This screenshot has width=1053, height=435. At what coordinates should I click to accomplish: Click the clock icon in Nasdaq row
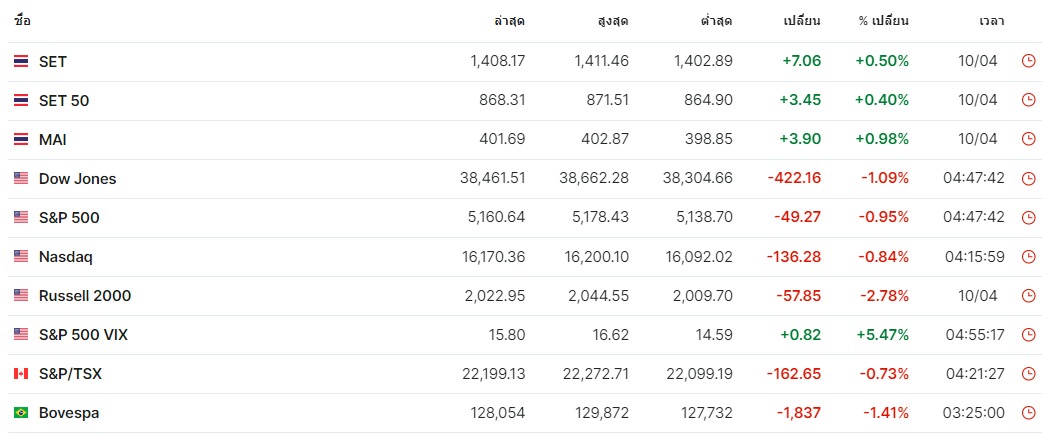point(1028,256)
